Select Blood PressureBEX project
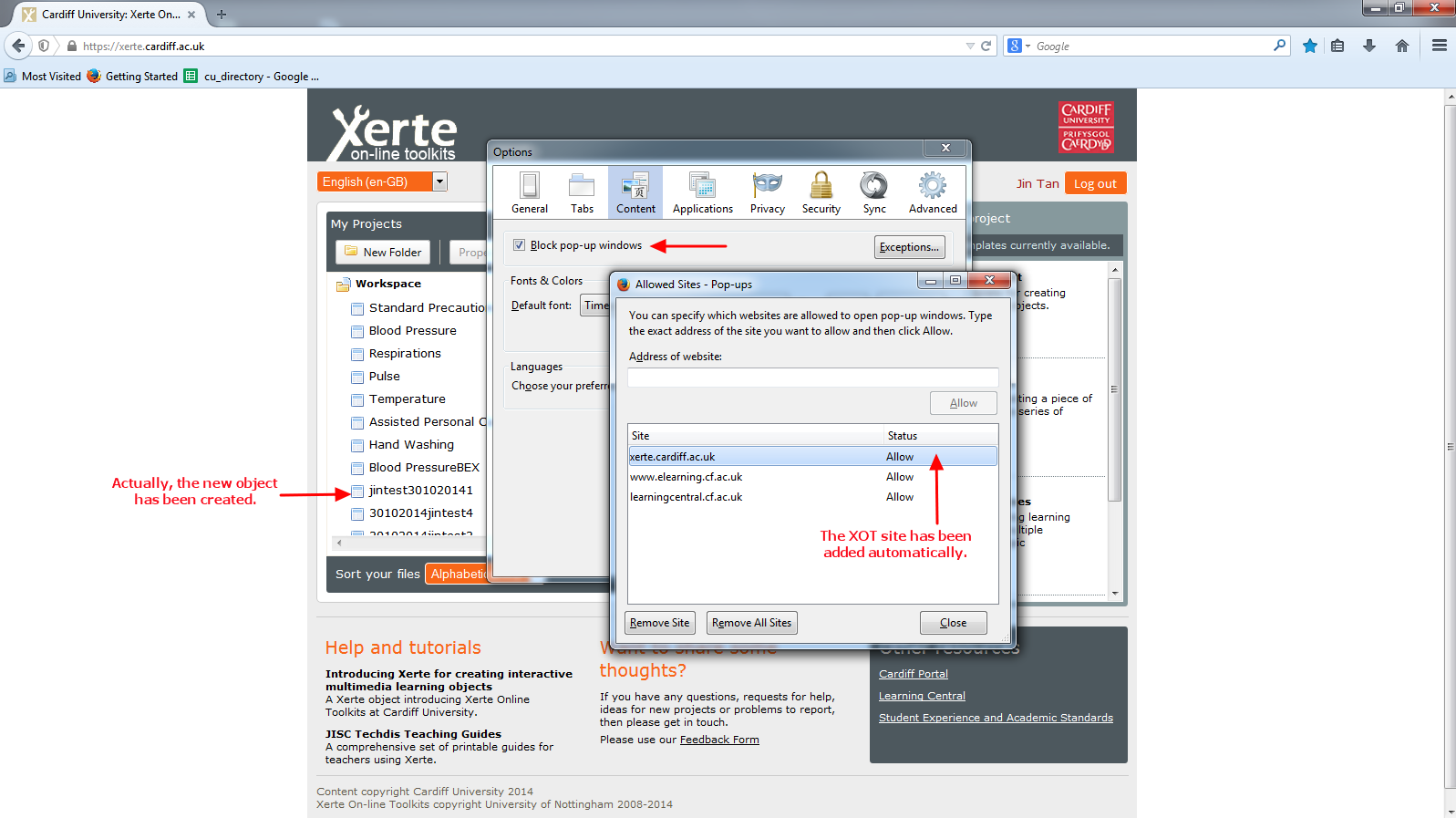Viewport: 1456px width, 818px height. point(424,468)
